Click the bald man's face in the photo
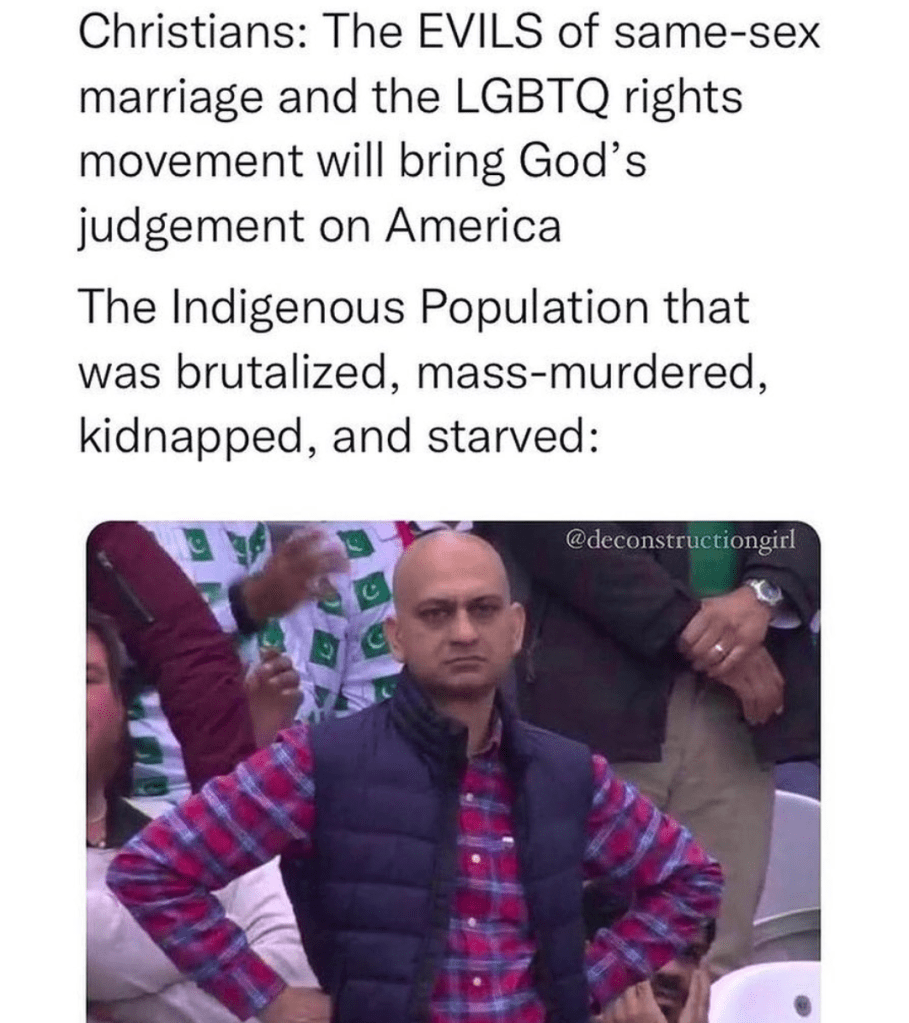 pos(459,620)
